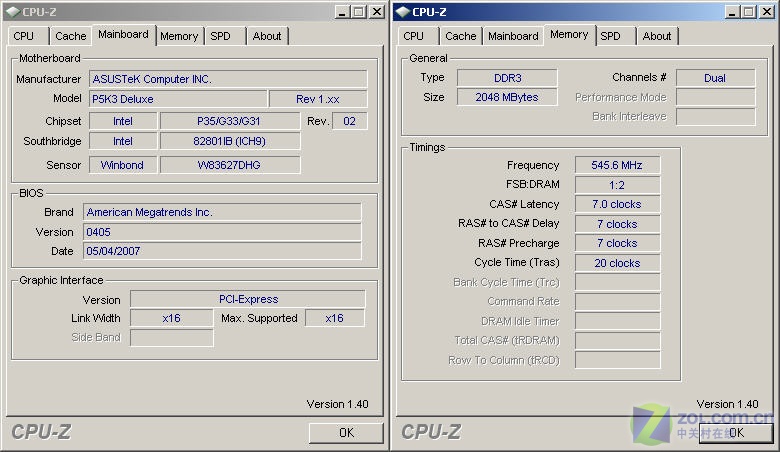Click OK in the left Mainboard window
The width and height of the screenshot is (780, 452).
346,433
